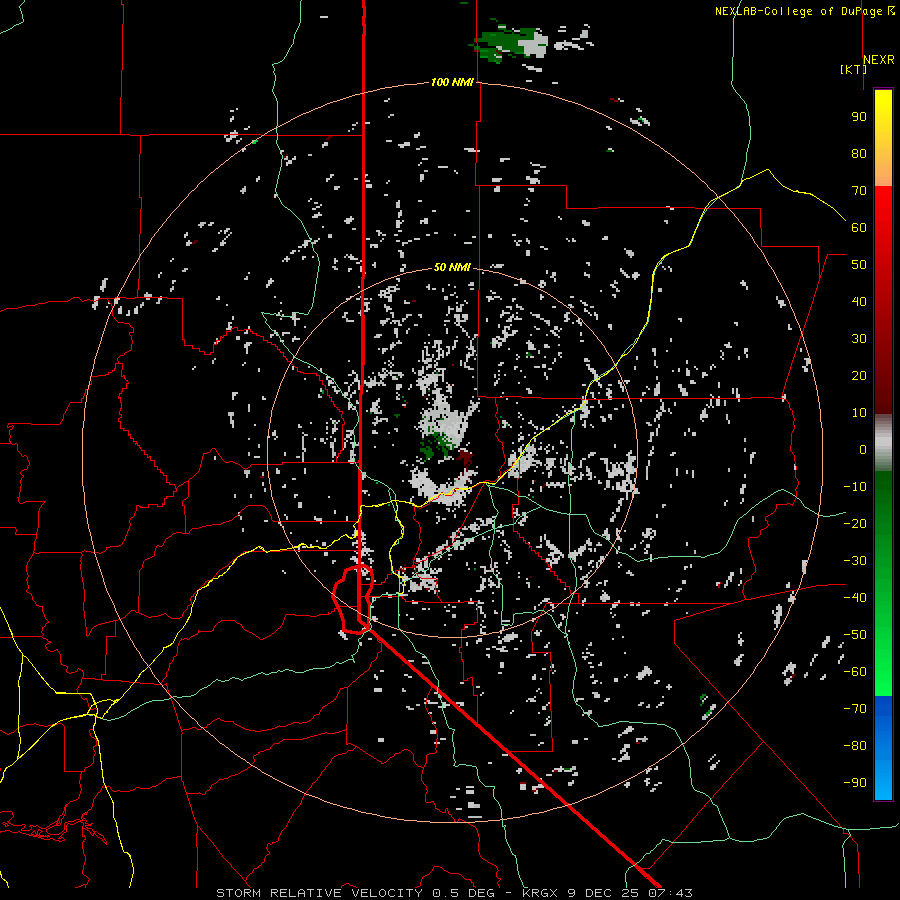Click the blue bottom segment of the color bar

pyautogui.click(x=883, y=748)
